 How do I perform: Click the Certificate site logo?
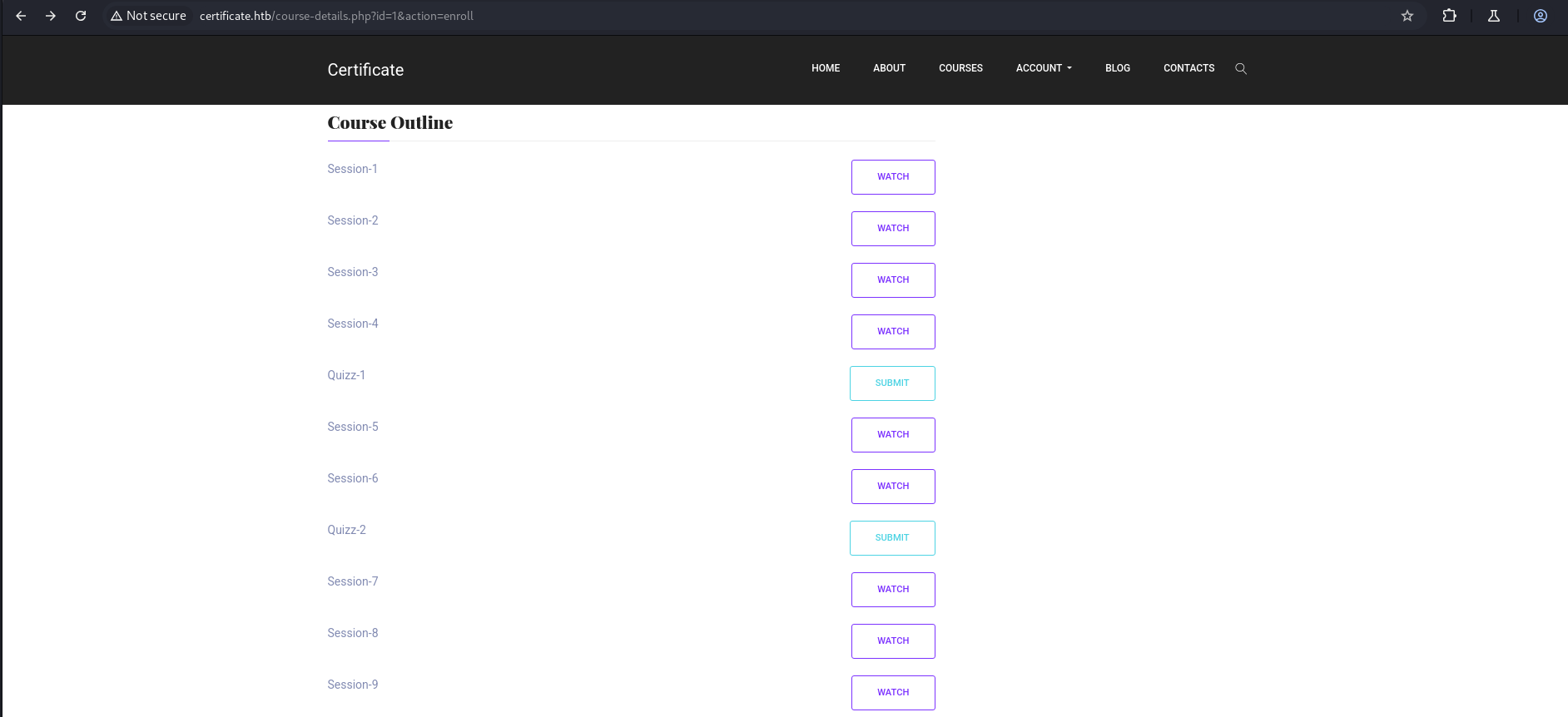click(x=365, y=70)
